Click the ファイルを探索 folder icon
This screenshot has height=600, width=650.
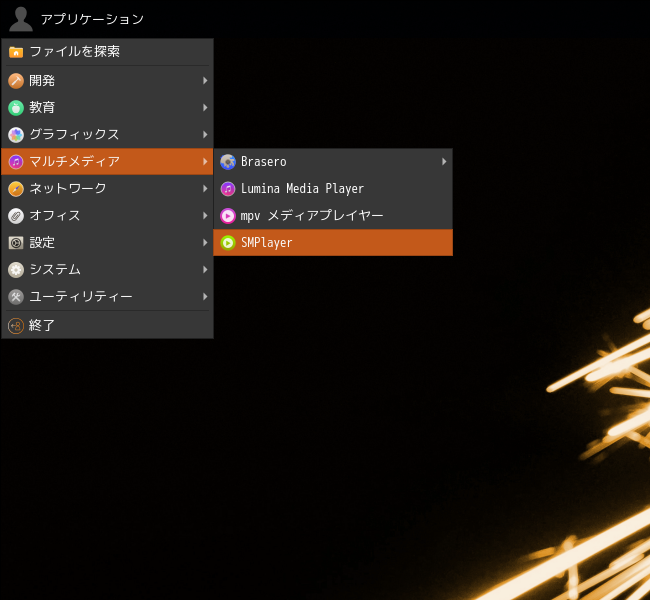point(16,52)
